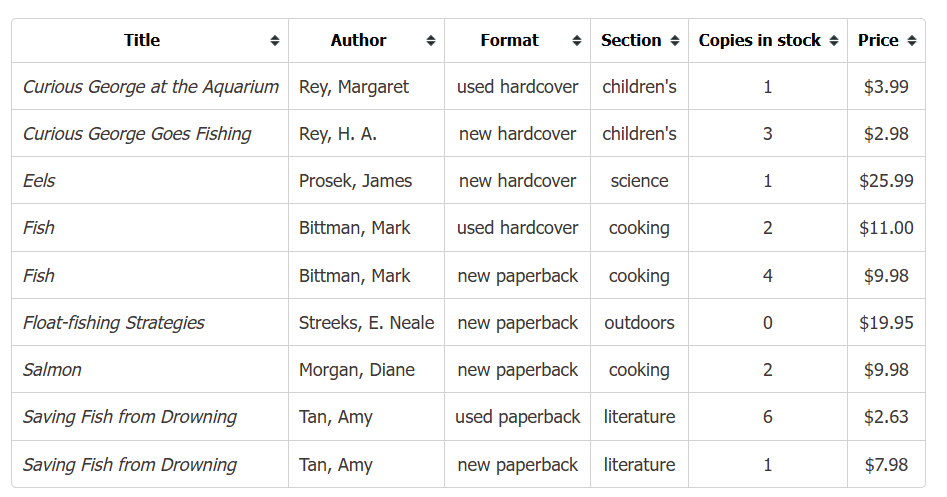
Task: Click the $25.99 price cell
Action: (886, 181)
